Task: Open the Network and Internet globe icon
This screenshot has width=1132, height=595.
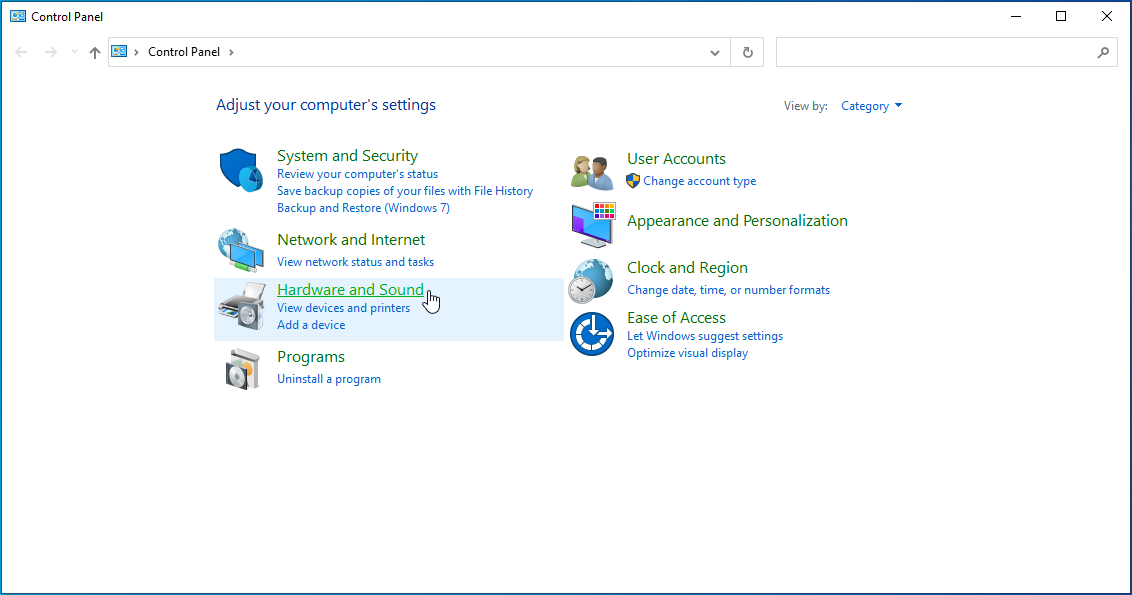Action: [241, 251]
